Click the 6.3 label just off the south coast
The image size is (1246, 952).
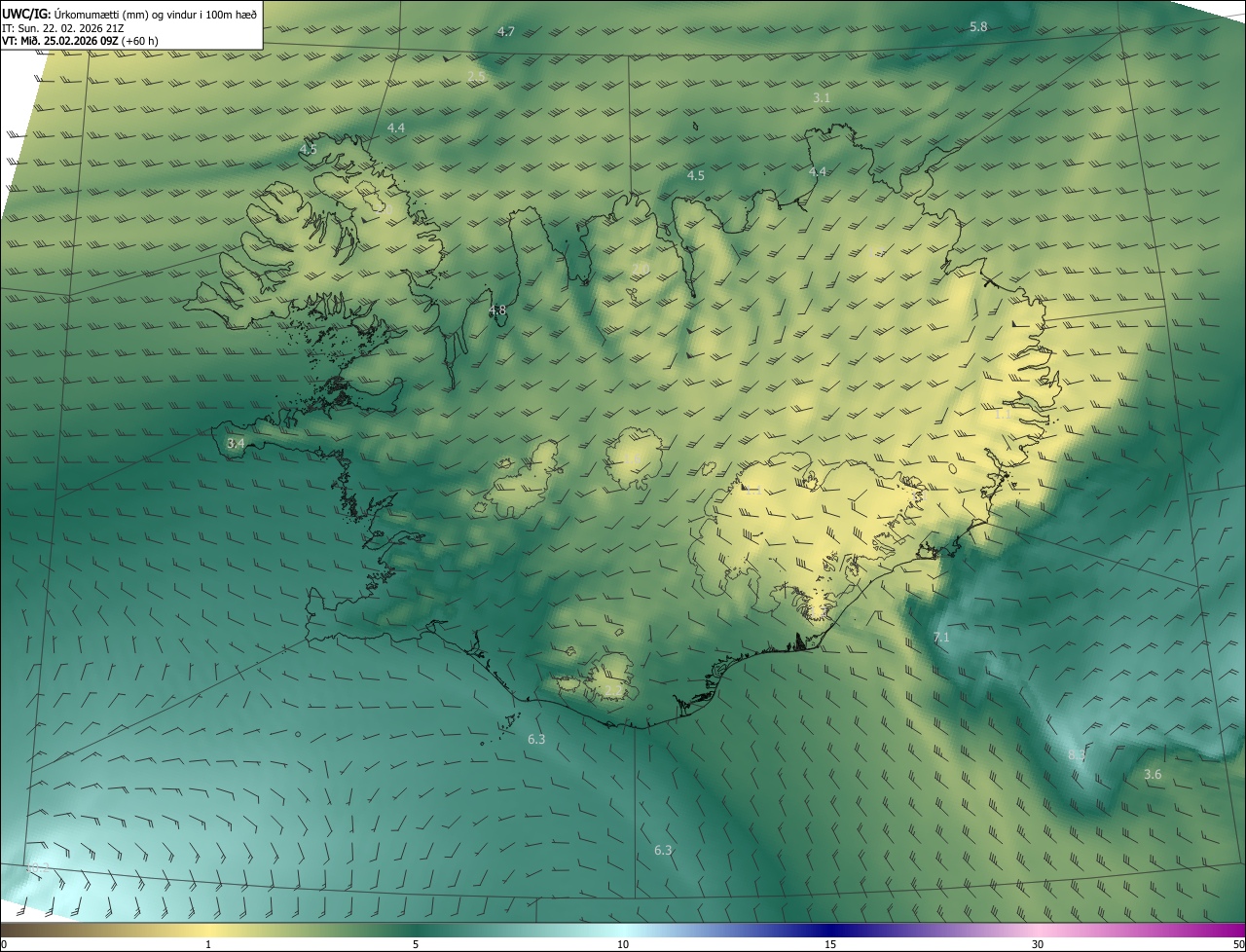pyautogui.click(x=536, y=740)
